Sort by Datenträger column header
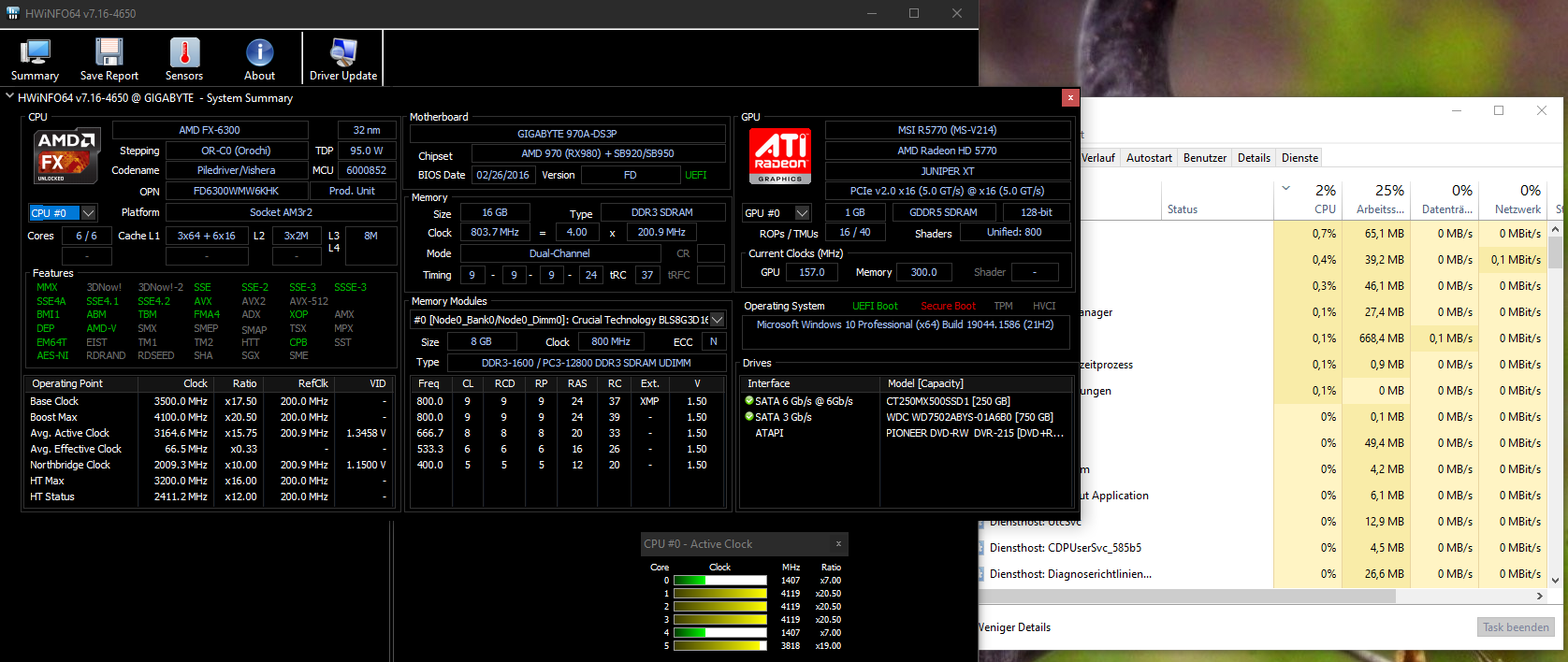Viewport: 1568px width, 662px height. 1446,199
